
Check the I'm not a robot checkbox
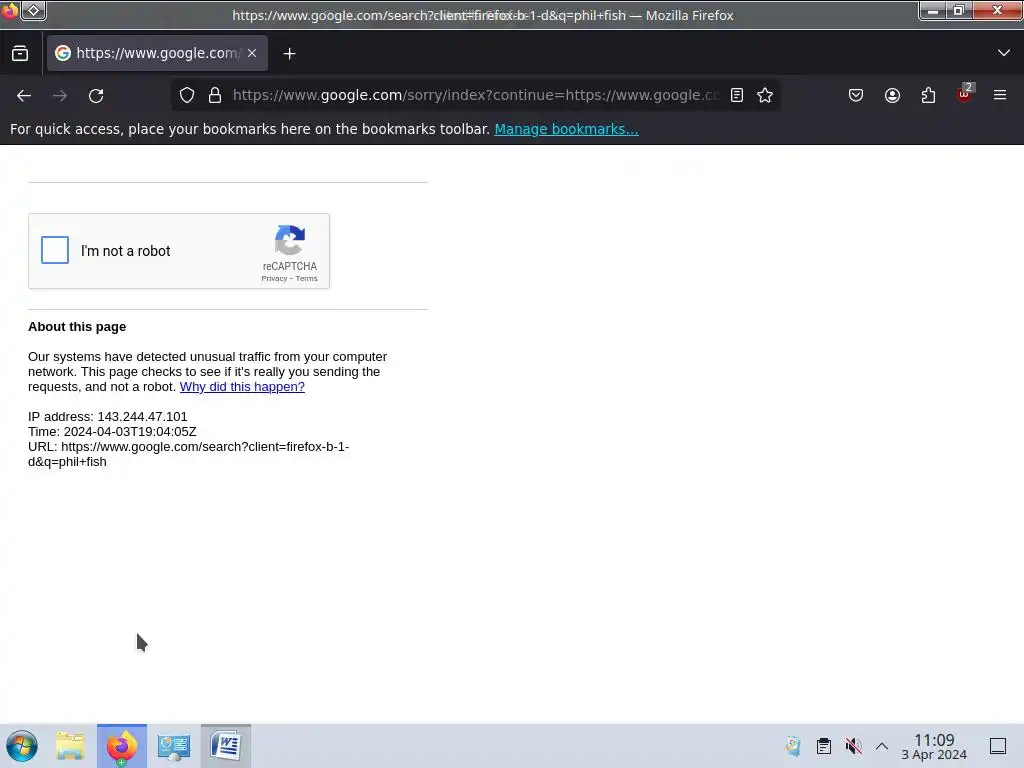55,250
